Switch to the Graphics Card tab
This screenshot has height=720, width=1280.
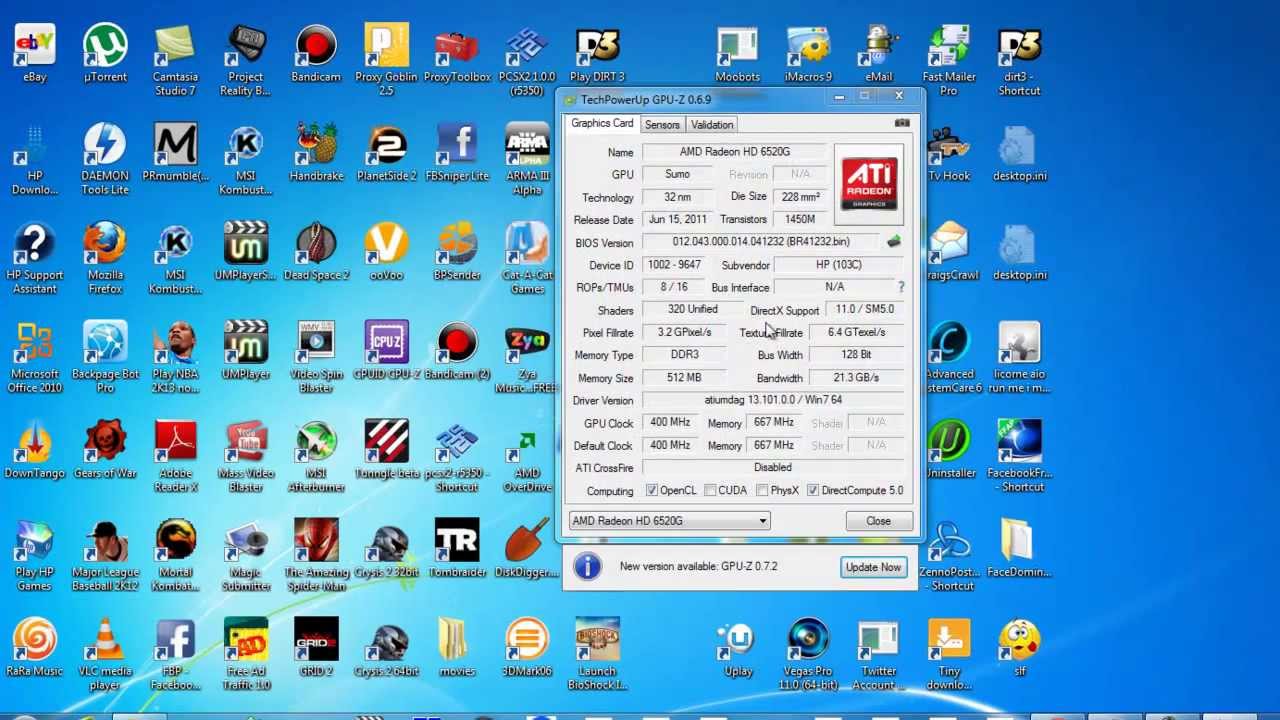602,123
